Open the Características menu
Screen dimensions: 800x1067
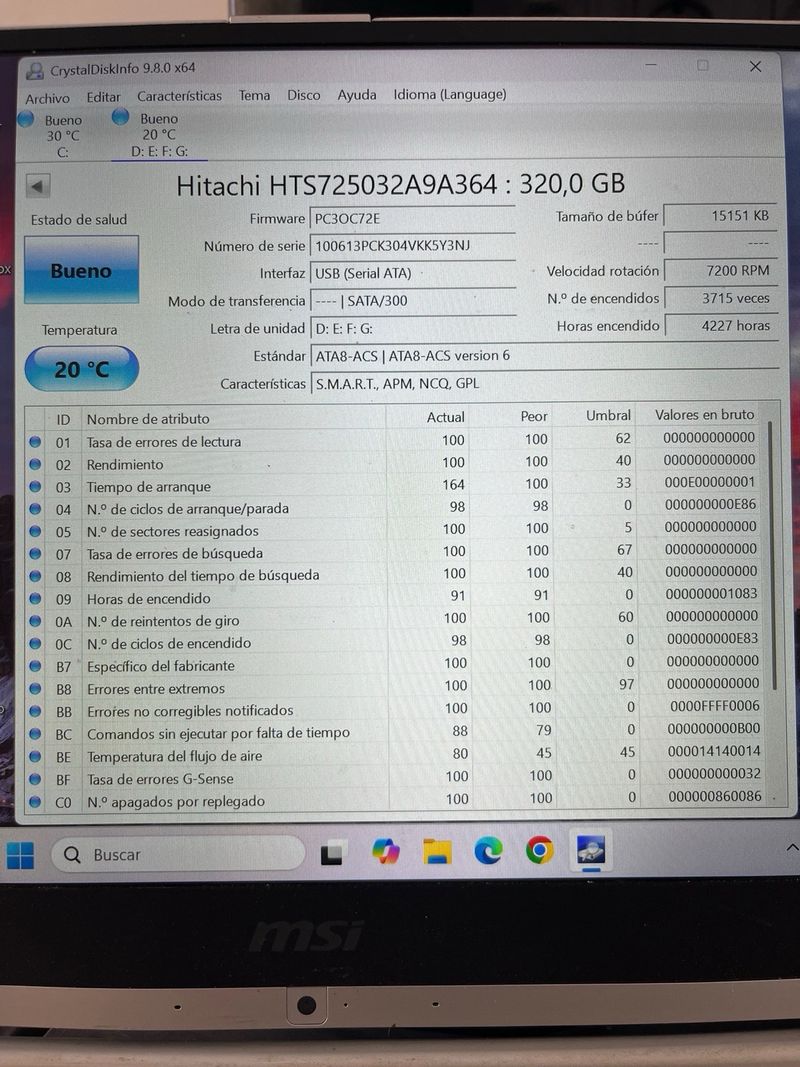click(179, 96)
